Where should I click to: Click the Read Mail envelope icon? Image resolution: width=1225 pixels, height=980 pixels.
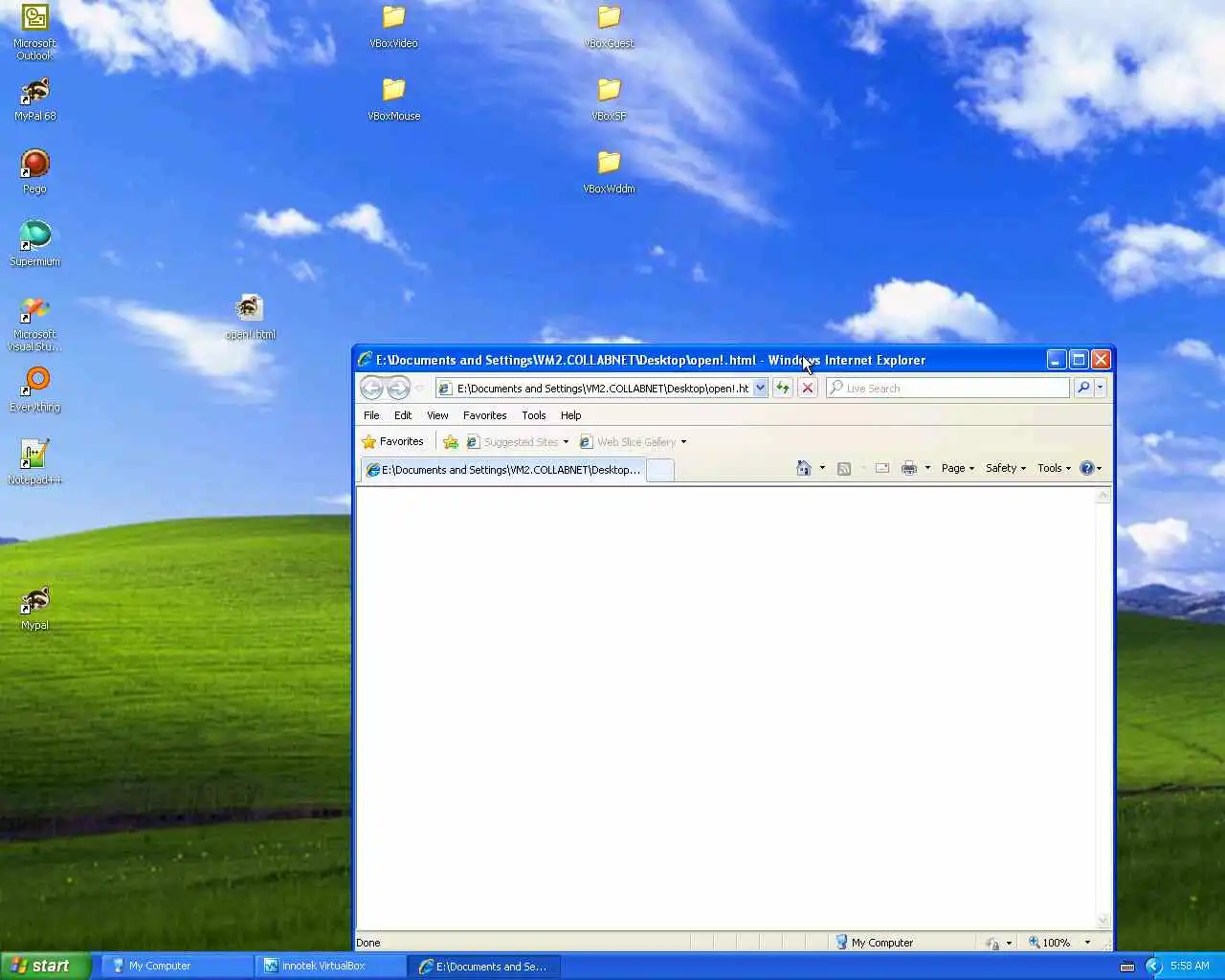pos(882,468)
